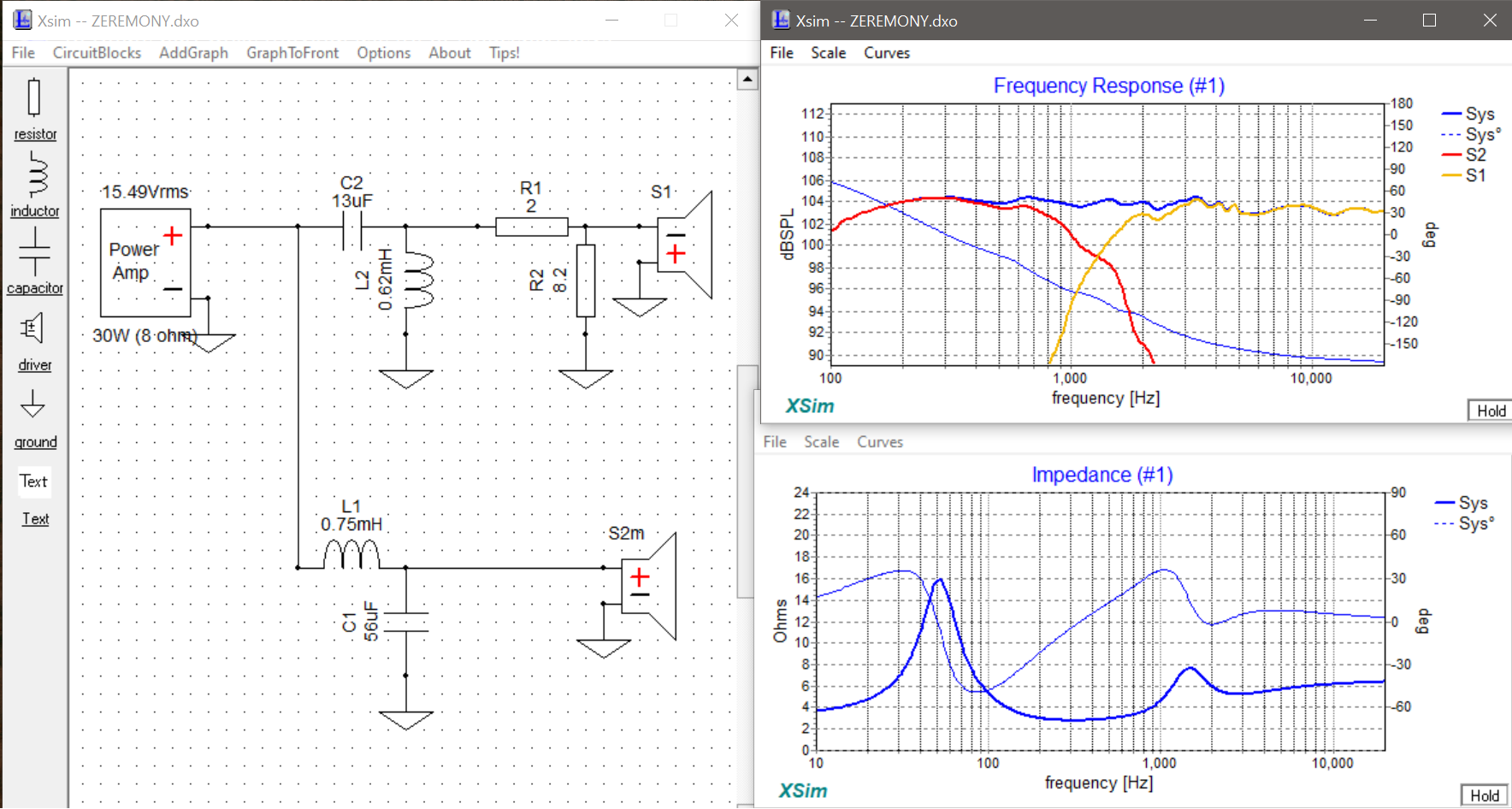Select the S1 driver symbol
Screen dimensions: 1512x809
pos(684,245)
